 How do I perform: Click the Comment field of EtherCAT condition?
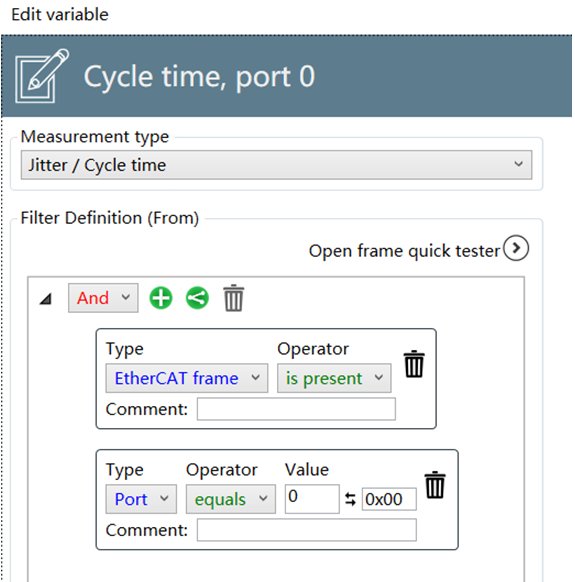pos(296,409)
